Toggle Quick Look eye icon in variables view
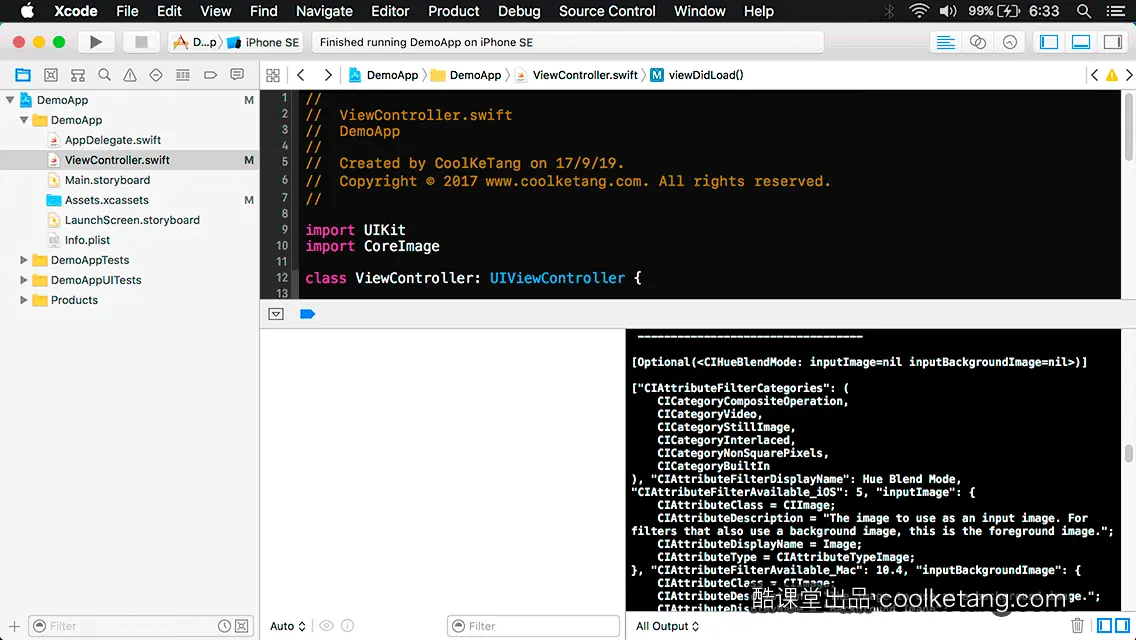The height and width of the screenshot is (640, 1136). coord(327,626)
